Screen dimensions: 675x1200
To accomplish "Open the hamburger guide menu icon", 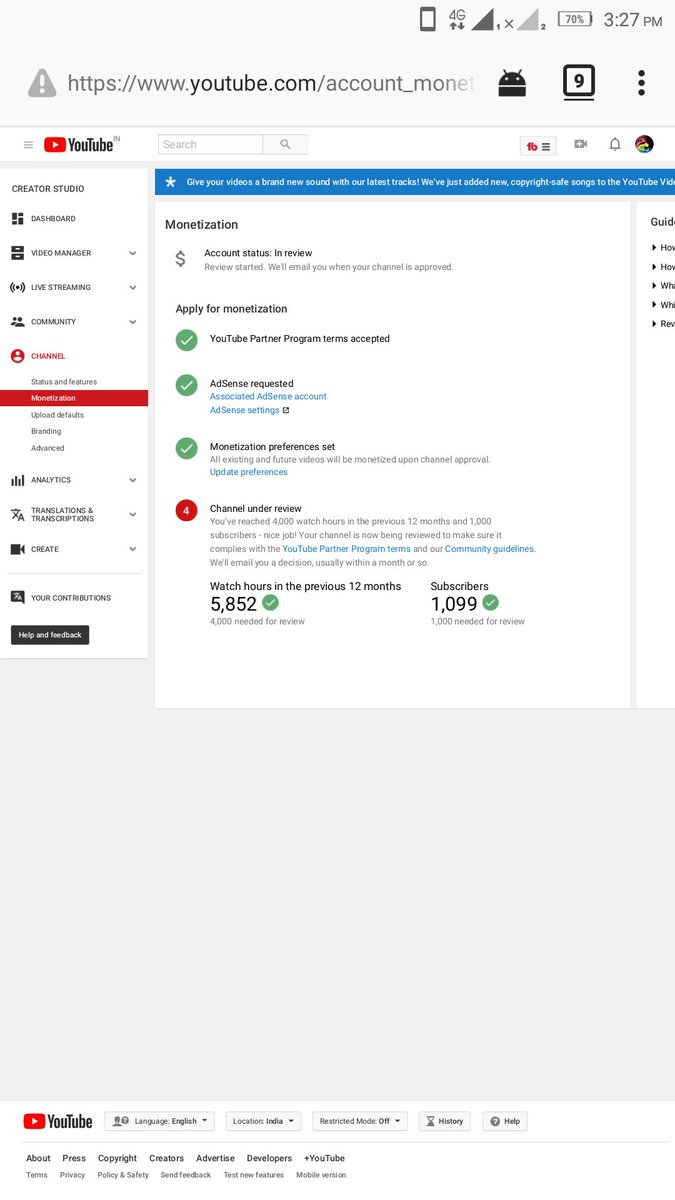I will point(28,145).
